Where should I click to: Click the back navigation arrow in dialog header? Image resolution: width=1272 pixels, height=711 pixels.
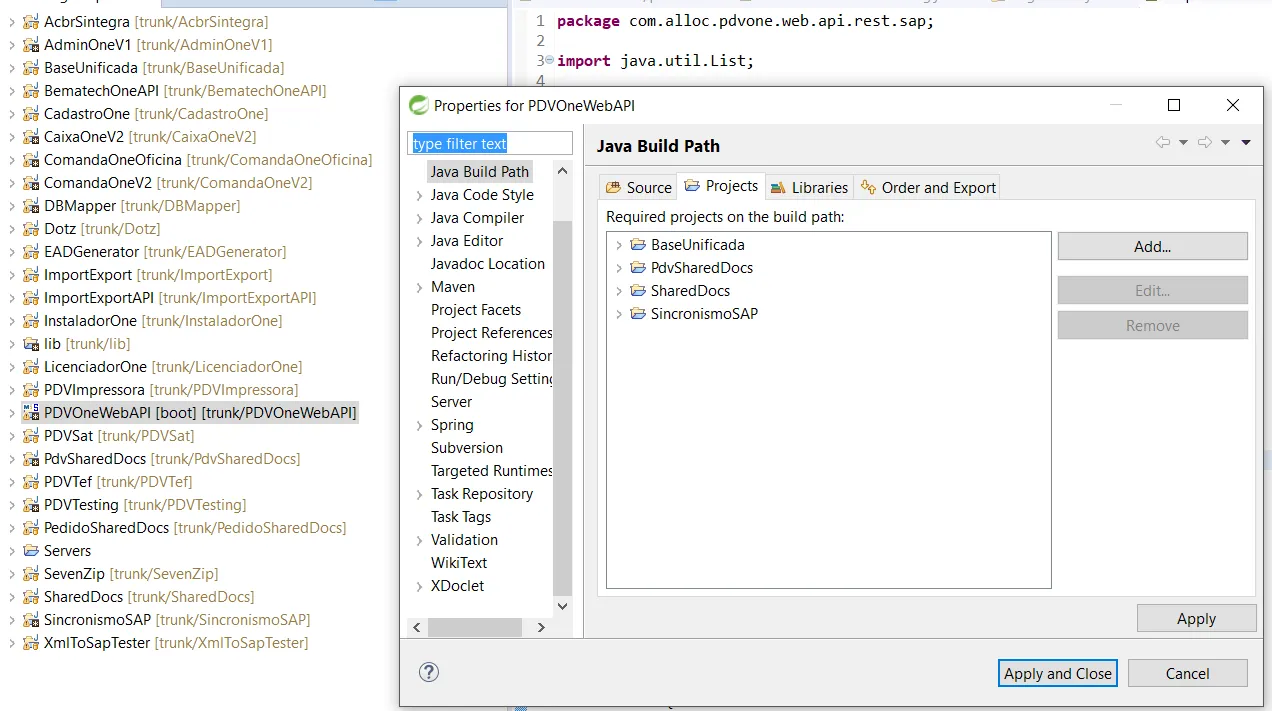tap(1162, 143)
